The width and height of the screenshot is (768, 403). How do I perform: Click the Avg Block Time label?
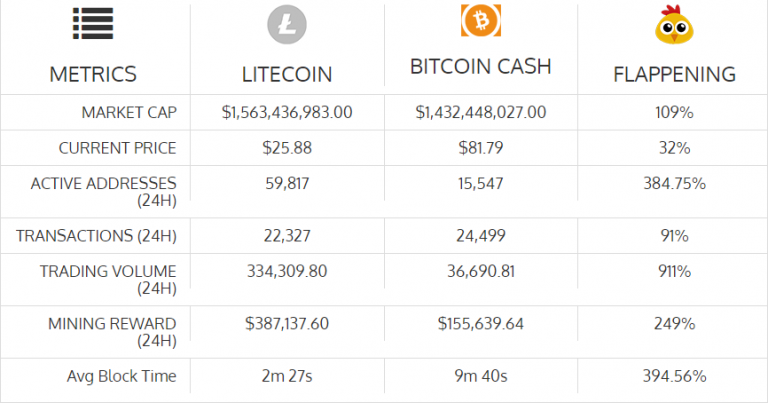tap(121, 376)
